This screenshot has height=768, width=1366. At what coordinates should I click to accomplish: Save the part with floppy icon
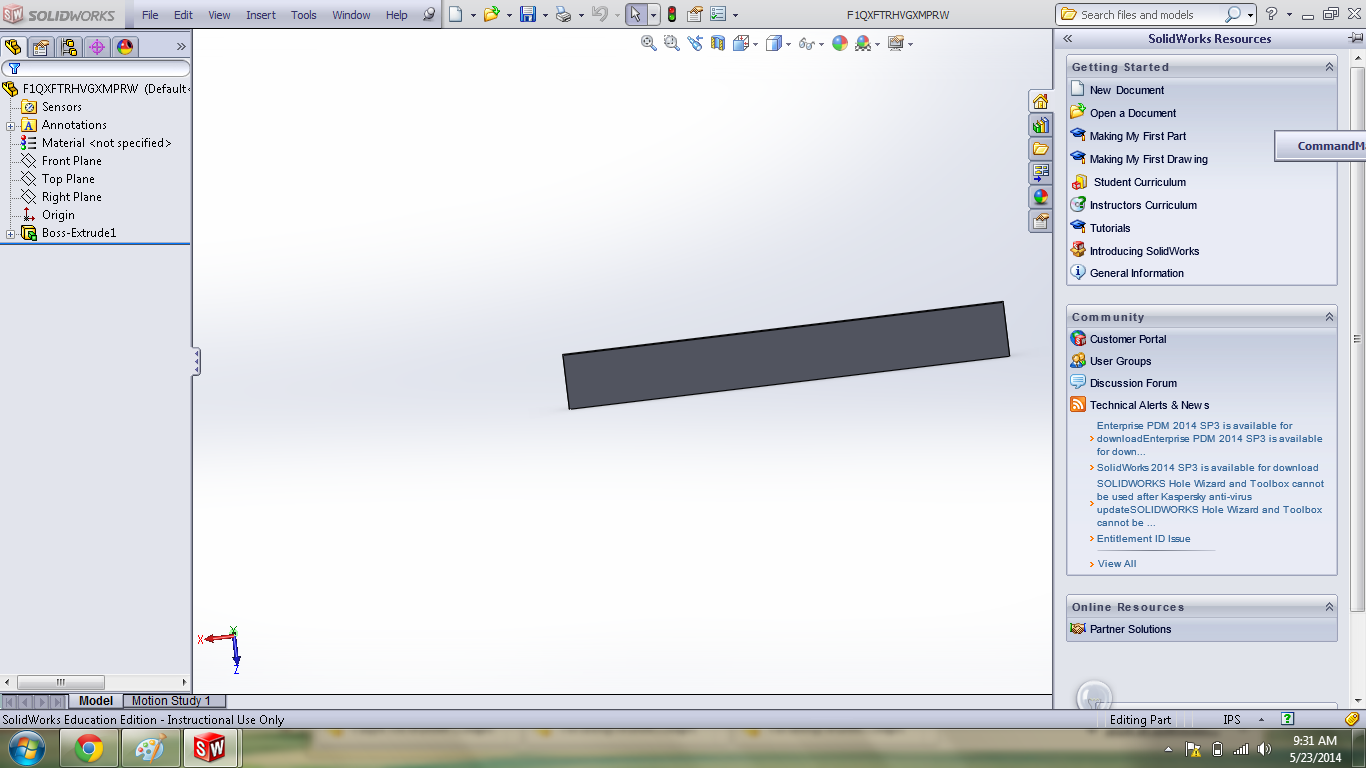pyautogui.click(x=528, y=14)
